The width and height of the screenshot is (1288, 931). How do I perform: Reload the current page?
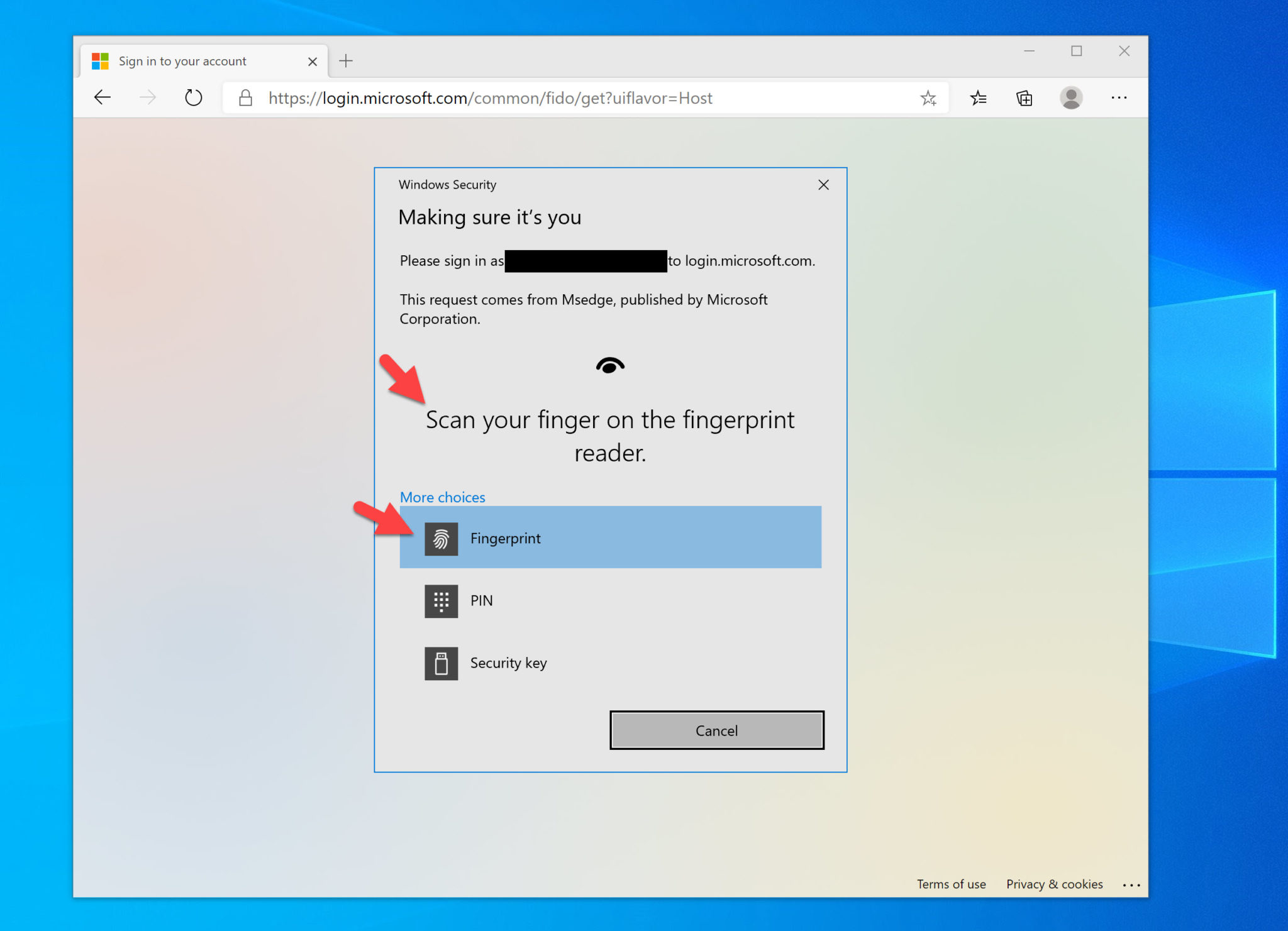point(193,97)
